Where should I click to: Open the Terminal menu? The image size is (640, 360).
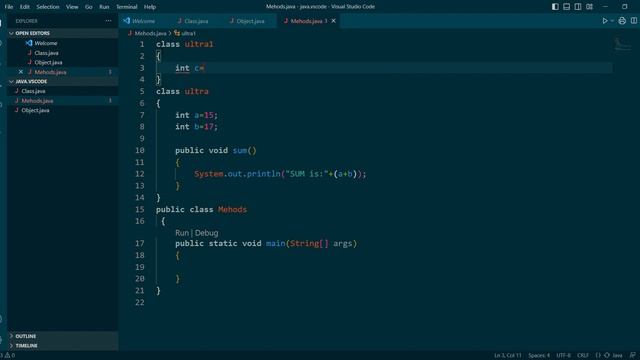[127, 7]
